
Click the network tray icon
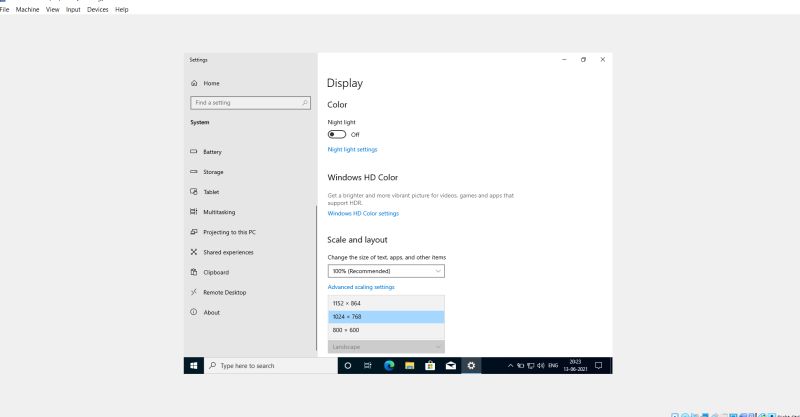531,365
